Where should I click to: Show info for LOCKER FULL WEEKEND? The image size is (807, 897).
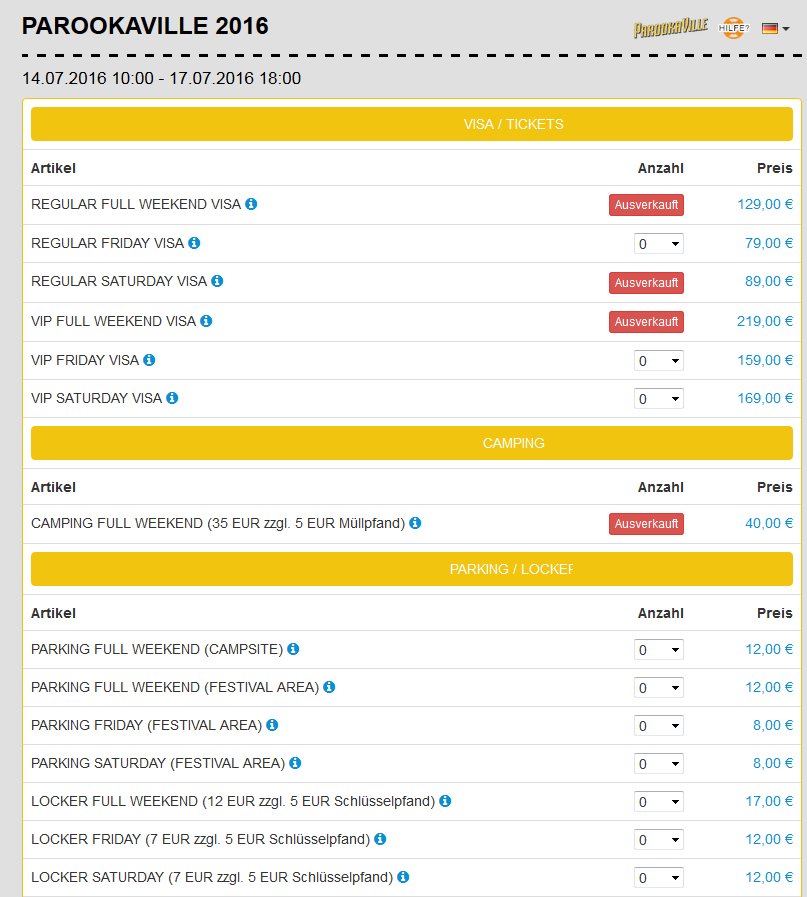445,801
